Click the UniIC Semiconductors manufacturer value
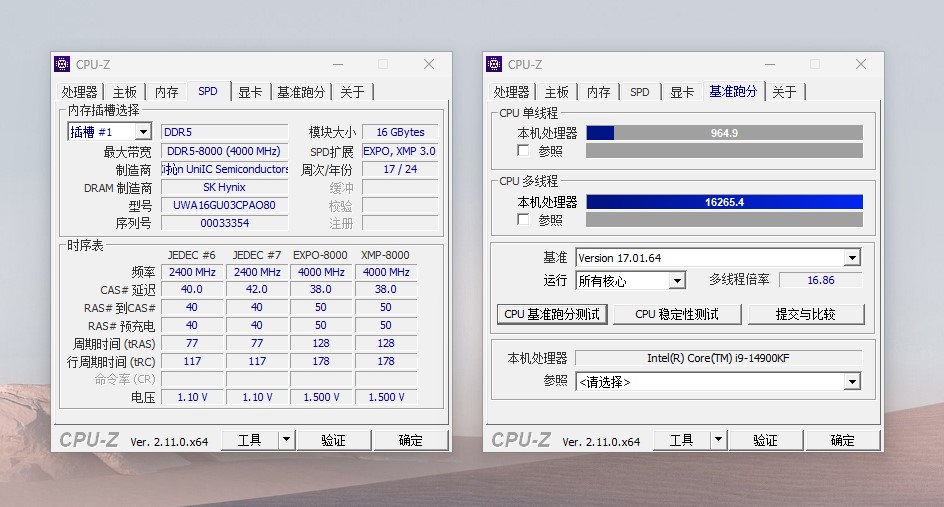The width and height of the screenshot is (944, 507). point(225,169)
